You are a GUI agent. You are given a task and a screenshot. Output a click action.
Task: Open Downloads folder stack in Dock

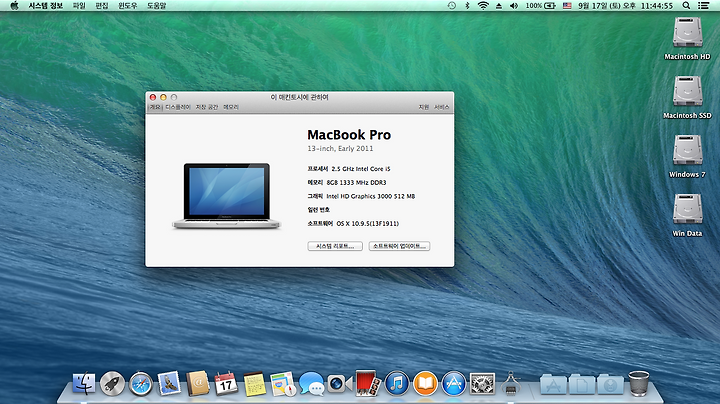point(610,385)
